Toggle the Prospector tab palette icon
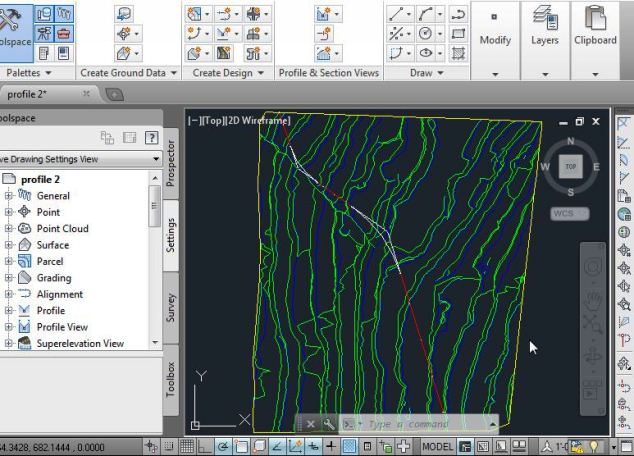The height and width of the screenshot is (456, 634). pyautogui.click(x=44, y=14)
